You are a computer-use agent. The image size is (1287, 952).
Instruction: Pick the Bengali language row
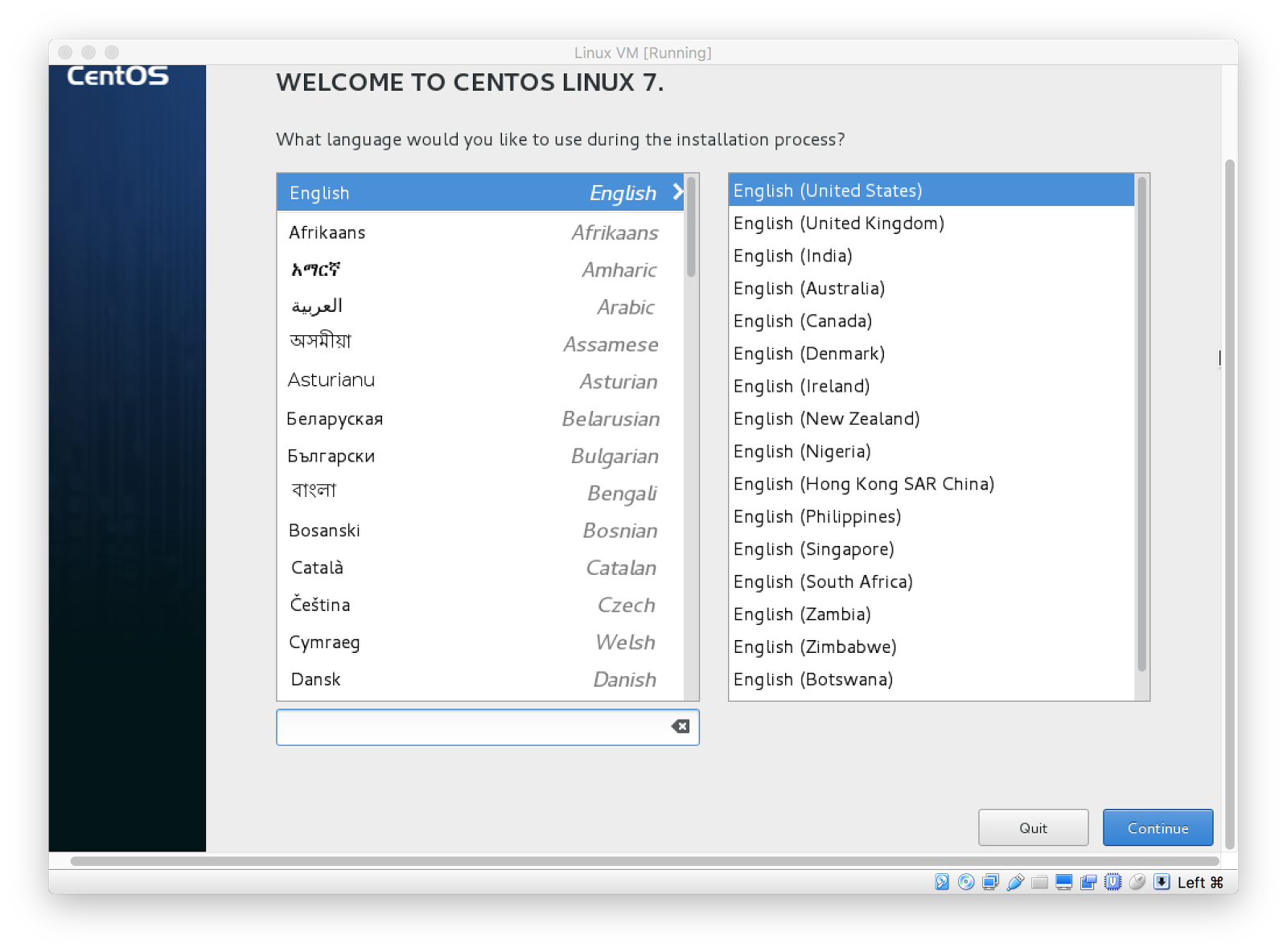(480, 492)
